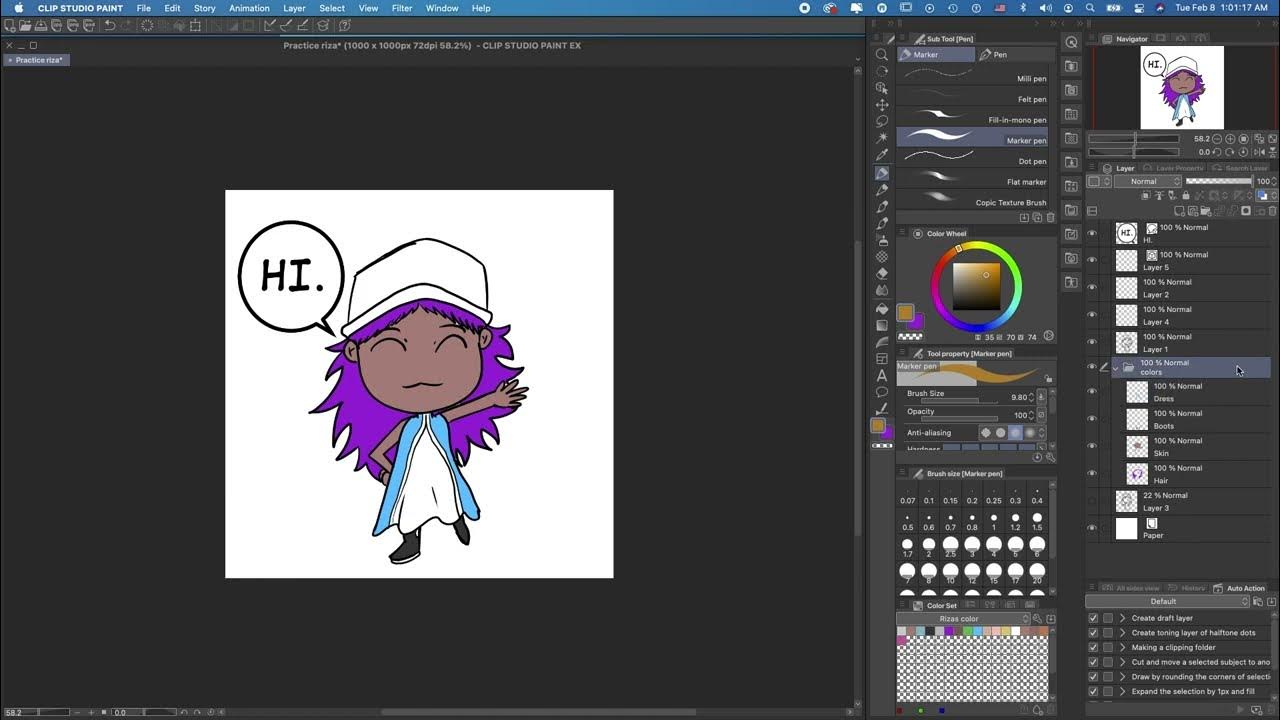
Task: Open the Default auto action set dropdown
Action: [1168, 601]
